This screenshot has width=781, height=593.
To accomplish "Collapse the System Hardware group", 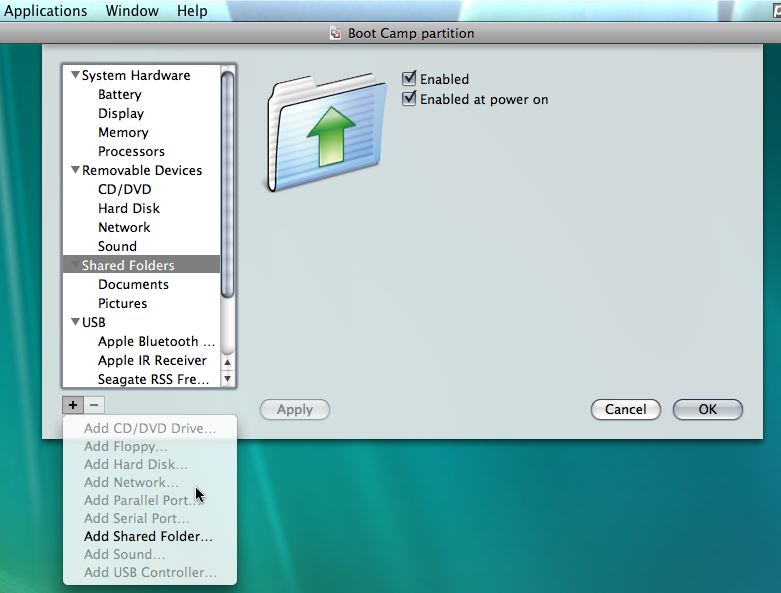I will [x=75, y=75].
